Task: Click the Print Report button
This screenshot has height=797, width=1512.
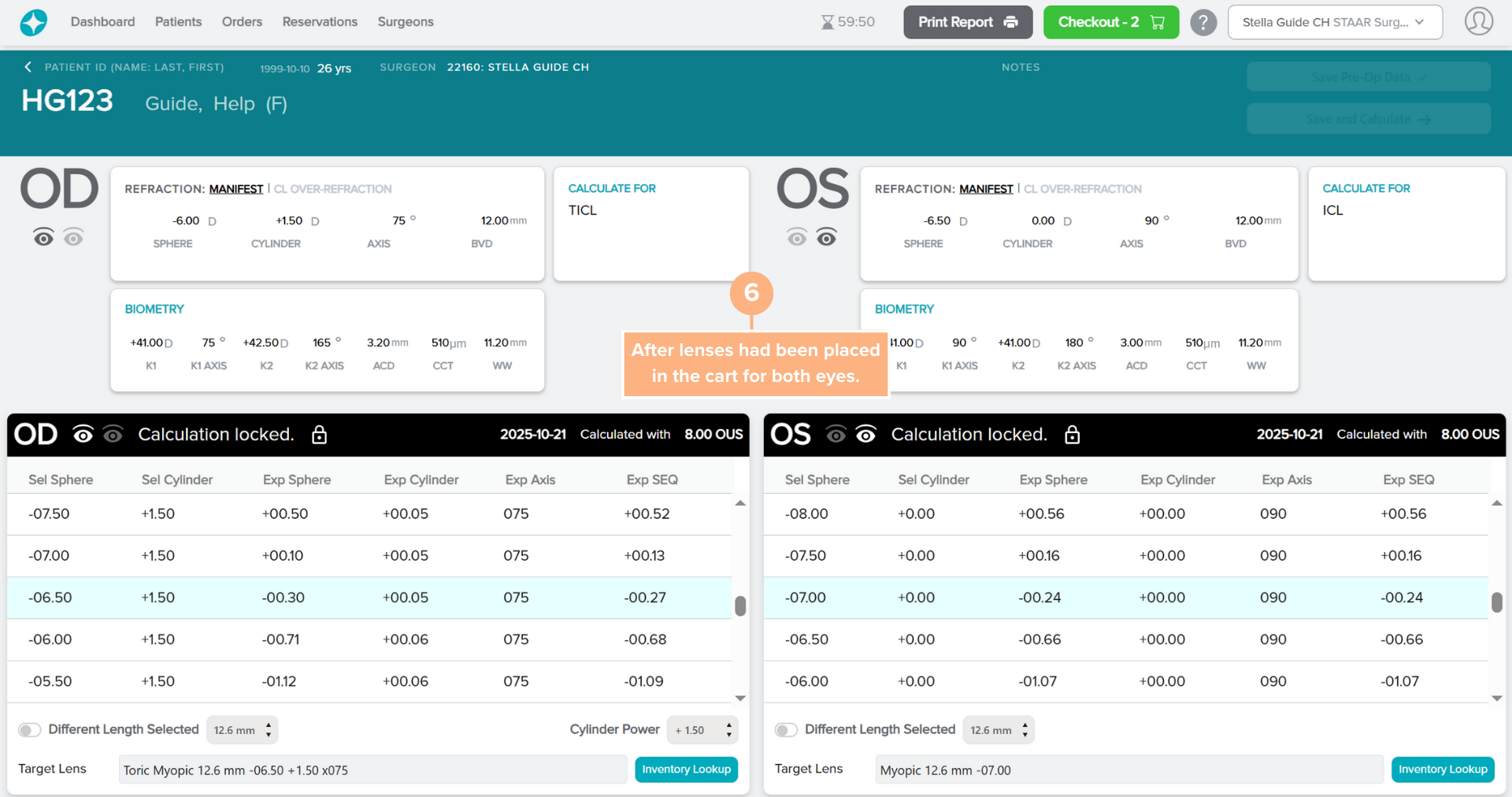Action: pyautogui.click(x=967, y=22)
